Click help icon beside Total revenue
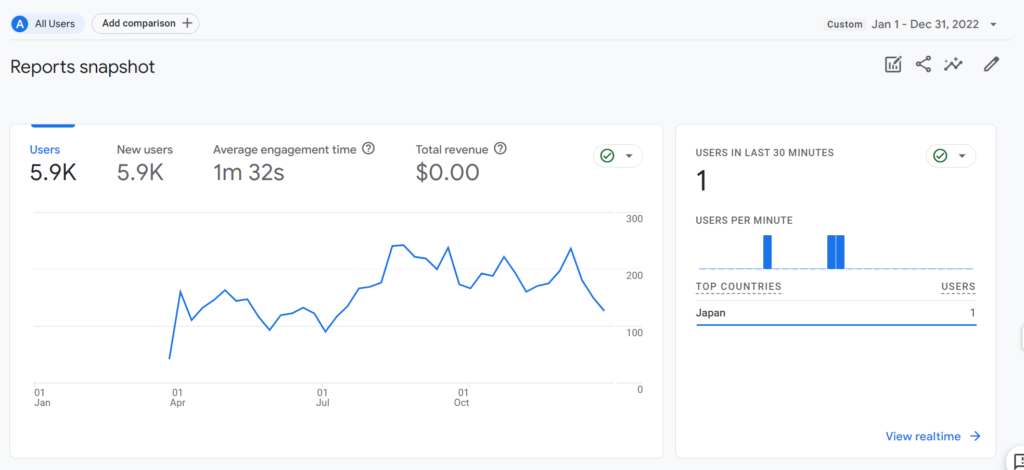 click(x=500, y=149)
